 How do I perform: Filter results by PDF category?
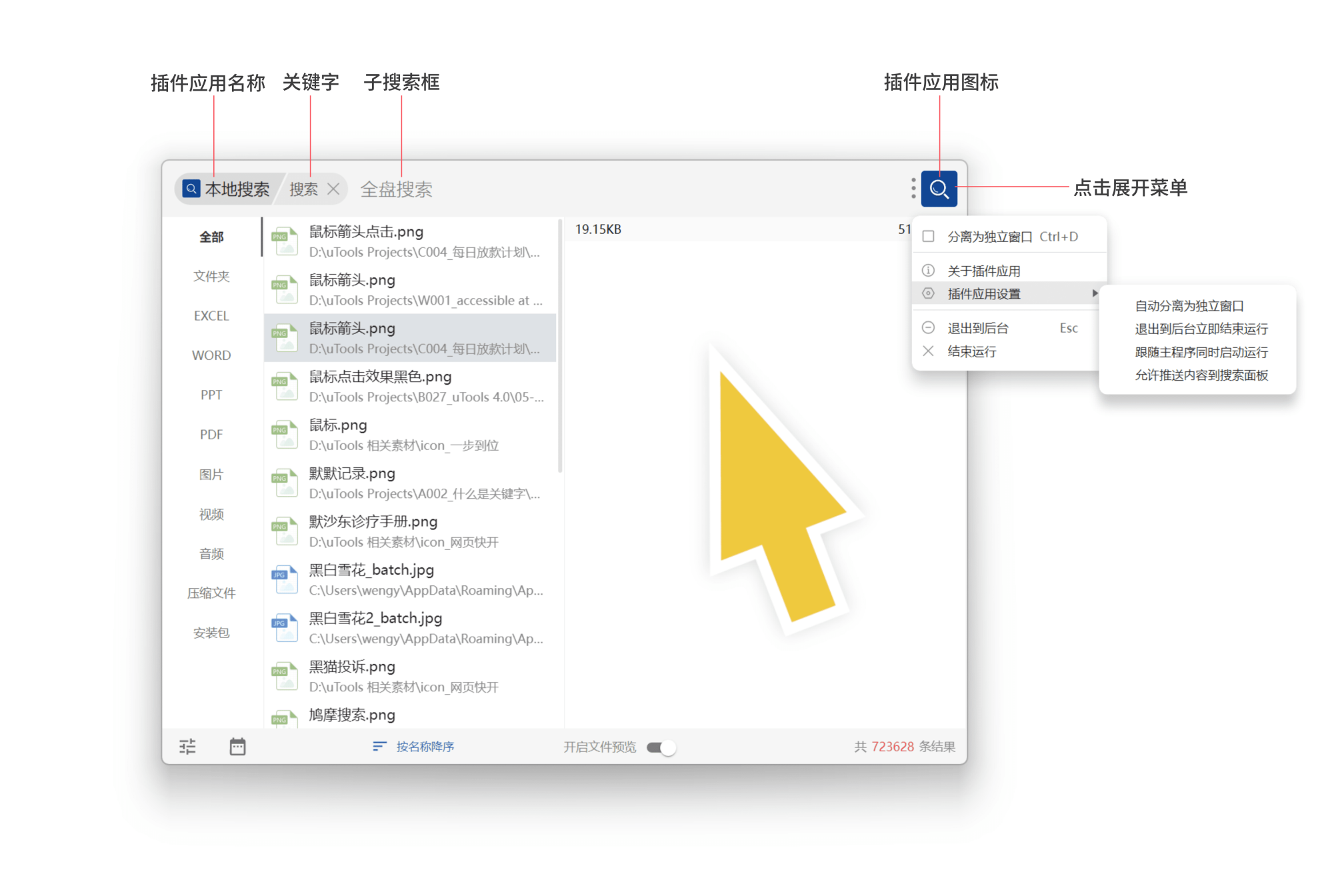[211, 435]
